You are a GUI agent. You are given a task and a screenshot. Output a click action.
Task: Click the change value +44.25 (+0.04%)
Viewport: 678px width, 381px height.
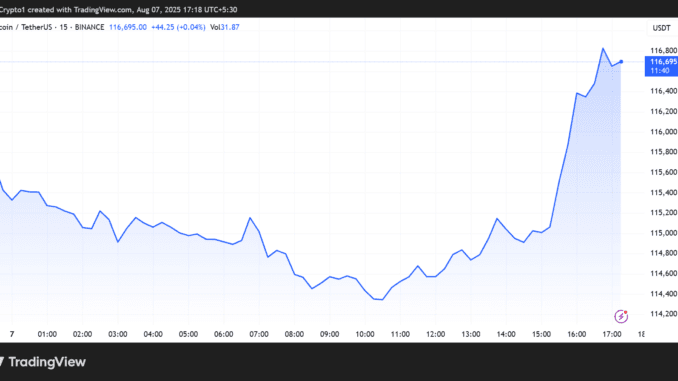pos(178,27)
